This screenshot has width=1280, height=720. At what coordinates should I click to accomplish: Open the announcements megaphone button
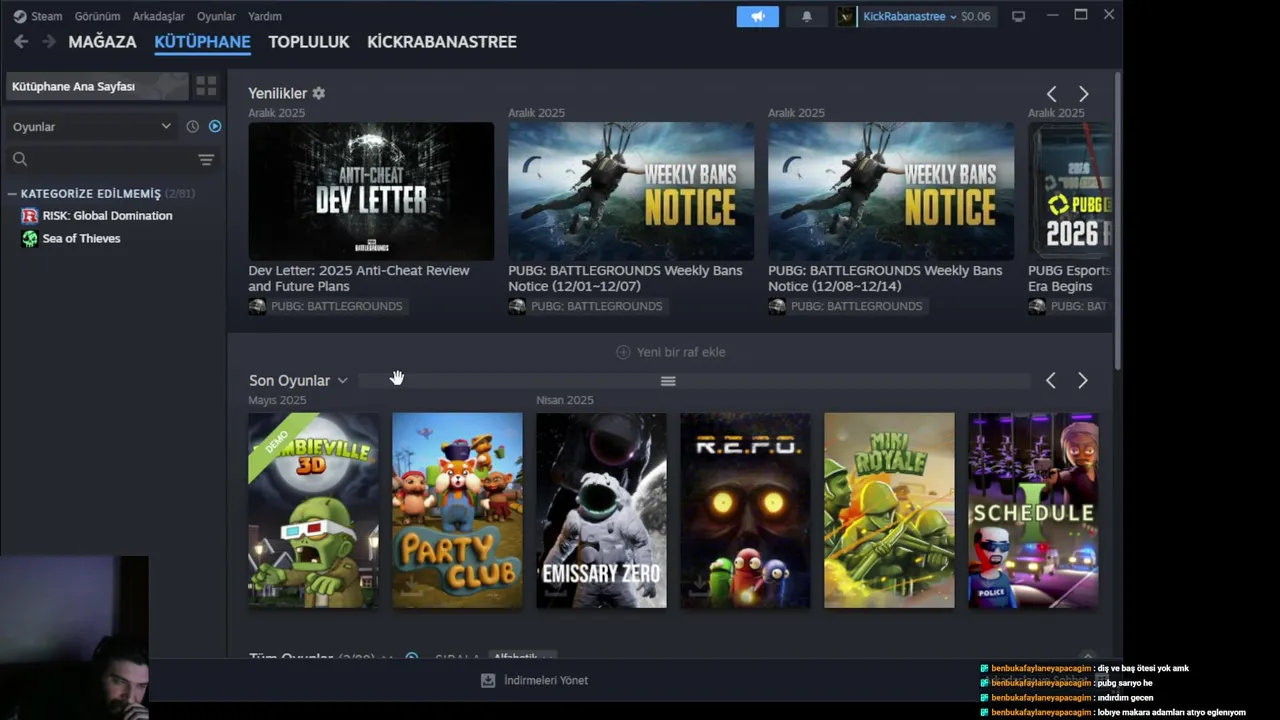point(757,16)
